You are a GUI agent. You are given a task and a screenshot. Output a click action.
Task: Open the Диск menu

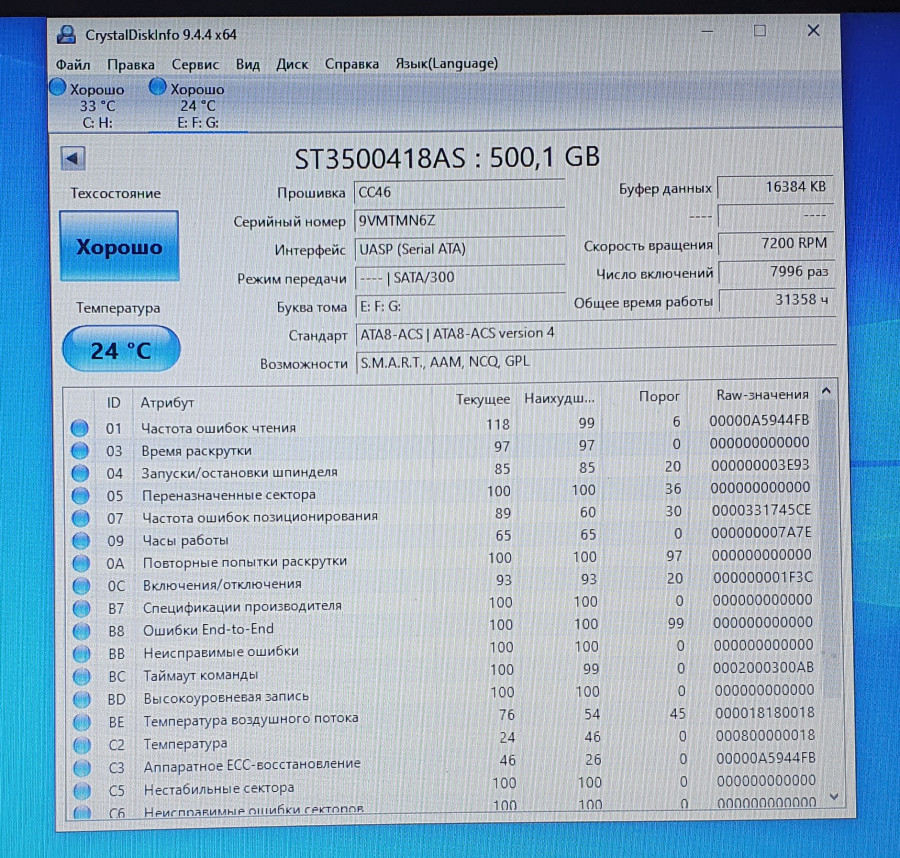(x=292, y=64)
